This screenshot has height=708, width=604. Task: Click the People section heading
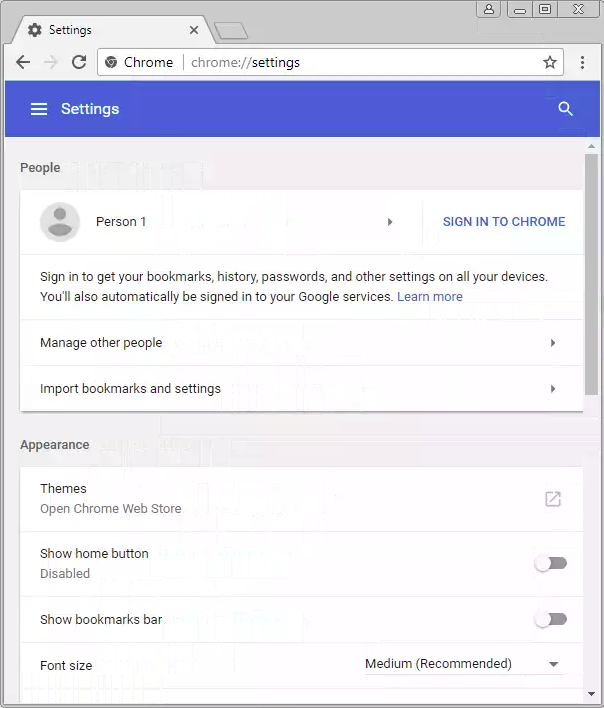[x=40, y=168]
